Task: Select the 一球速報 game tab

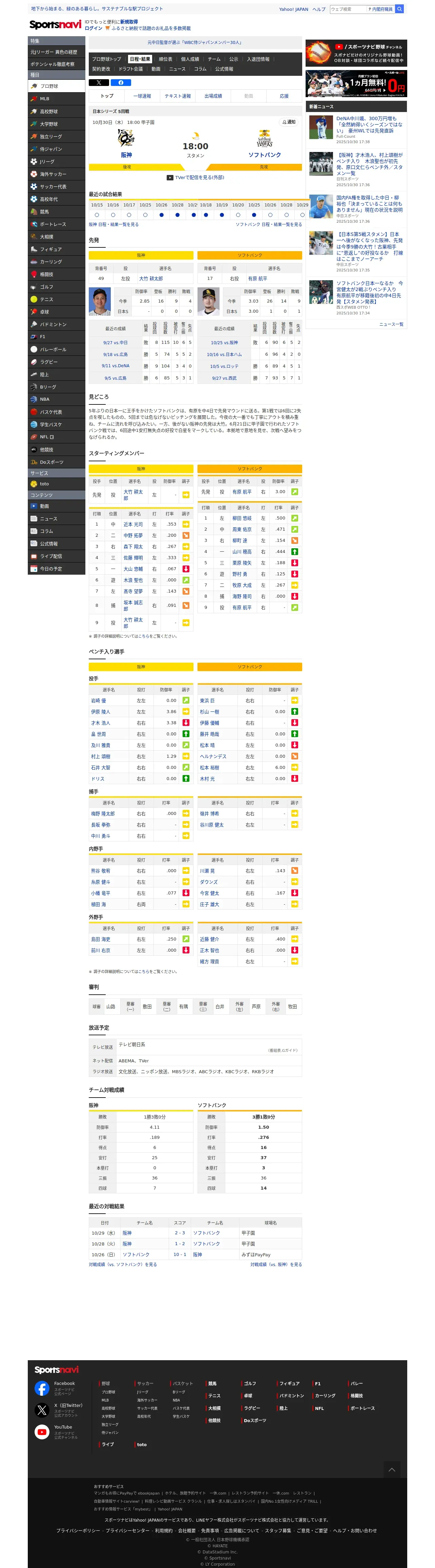Action: tap(142, 96)
